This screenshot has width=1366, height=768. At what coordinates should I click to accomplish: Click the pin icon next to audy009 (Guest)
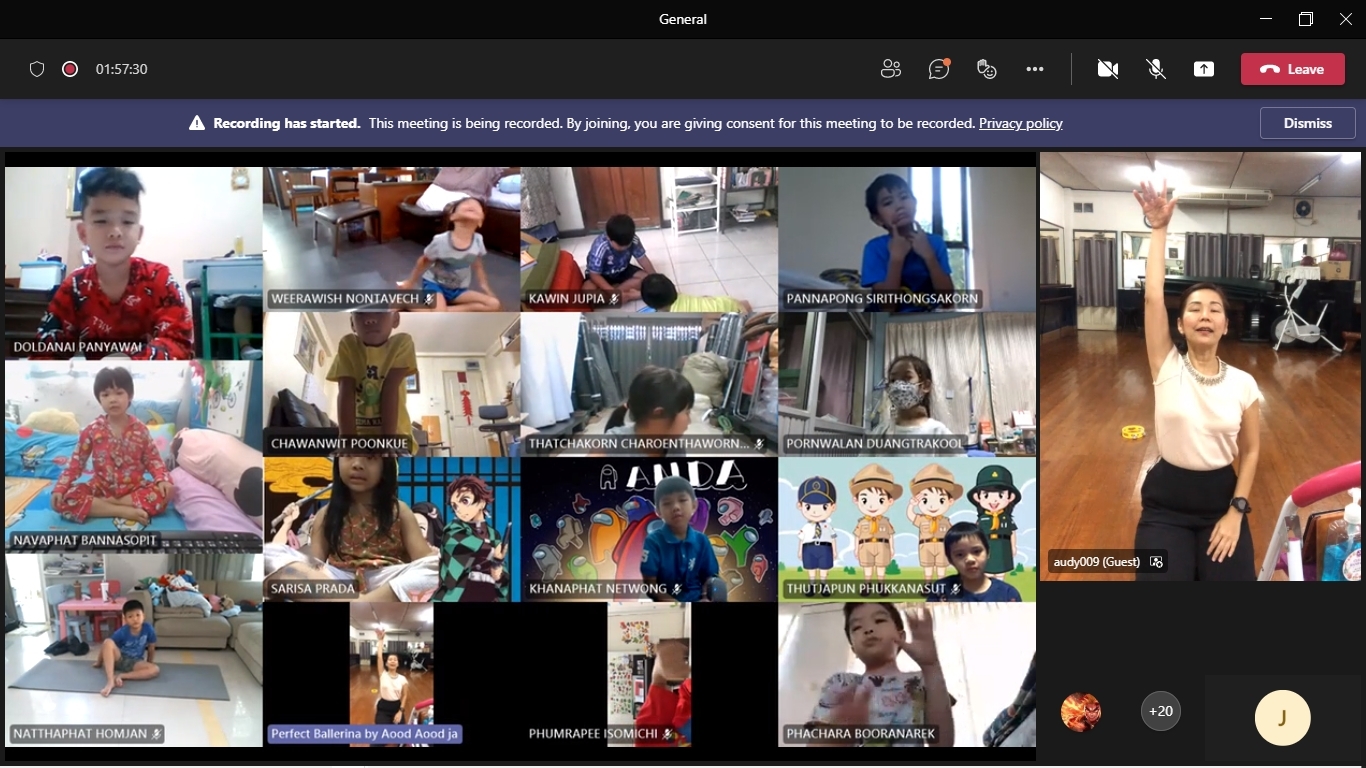tap(1157, 562)
